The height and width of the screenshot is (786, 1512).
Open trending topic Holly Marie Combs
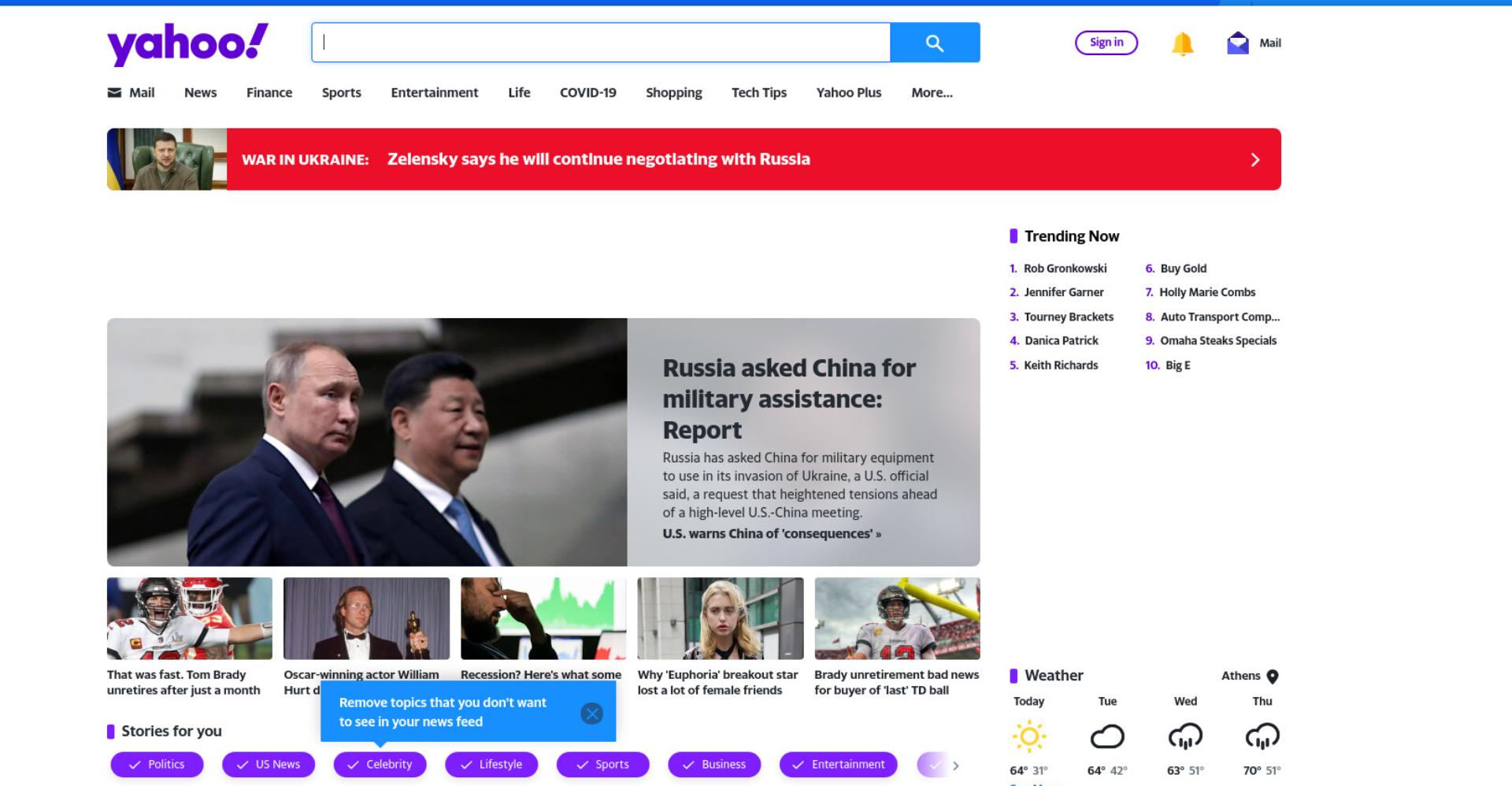tap(1207, 292)
